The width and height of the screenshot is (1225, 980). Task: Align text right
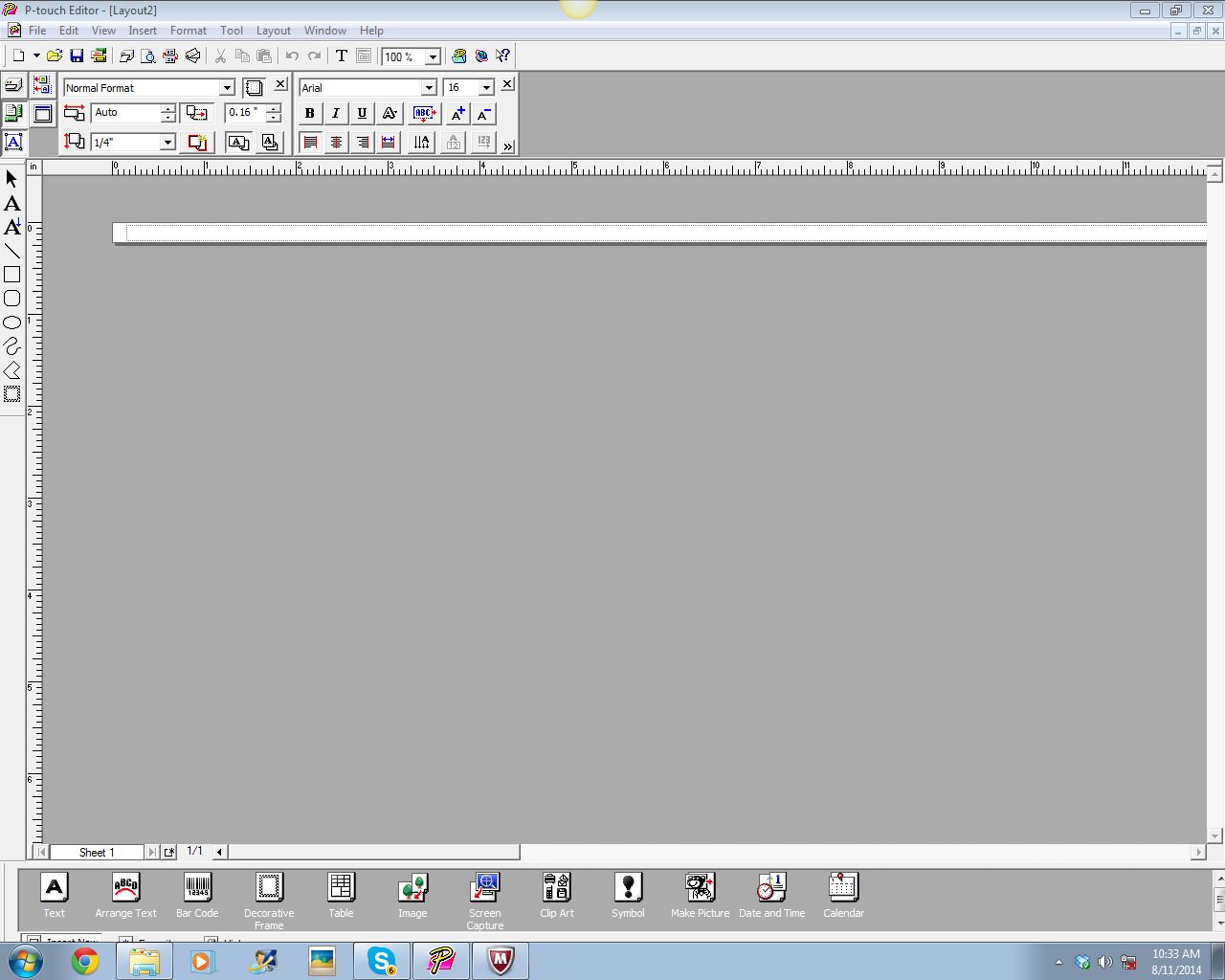coord(362,143)
